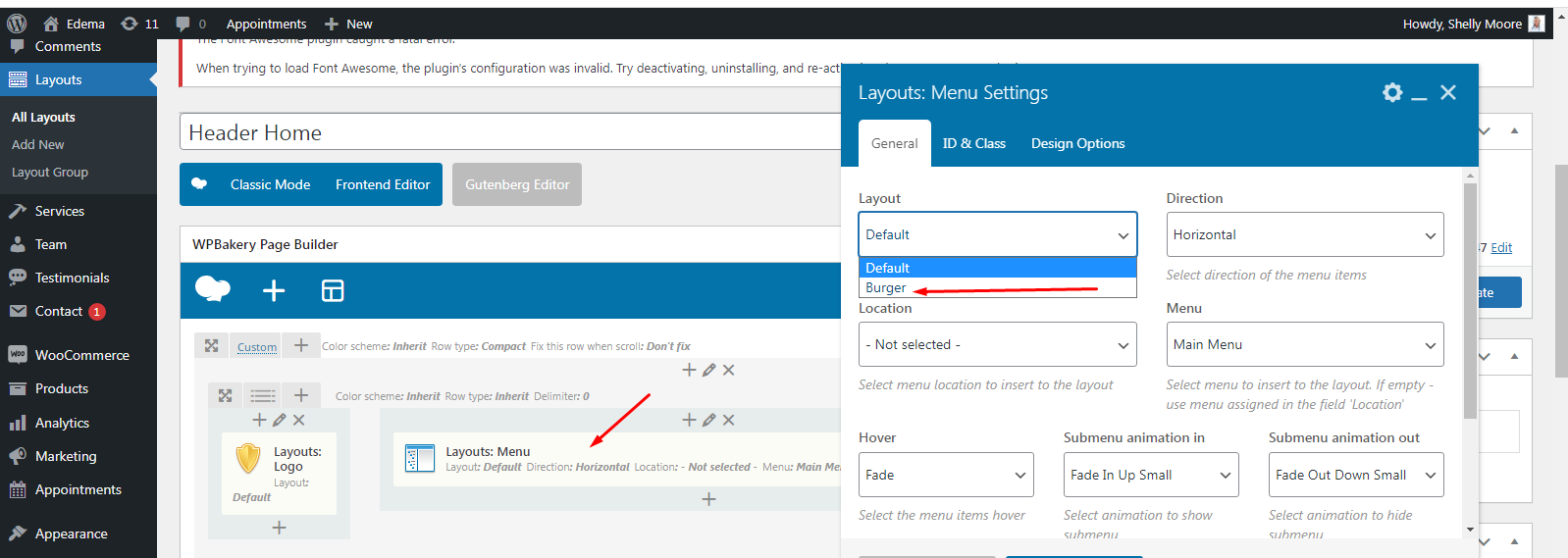Open the 11 pending updates icon
Viewport: 1568px width, 558px height.
[139, 24]
